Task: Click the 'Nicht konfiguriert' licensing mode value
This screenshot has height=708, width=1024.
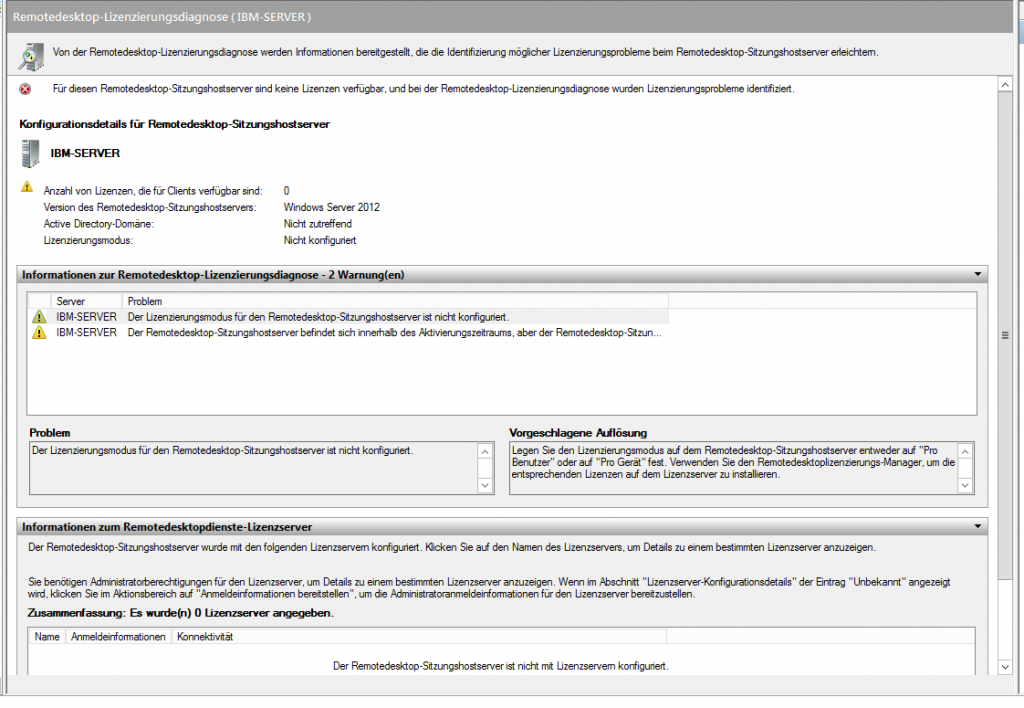Action: click(320, 240)
